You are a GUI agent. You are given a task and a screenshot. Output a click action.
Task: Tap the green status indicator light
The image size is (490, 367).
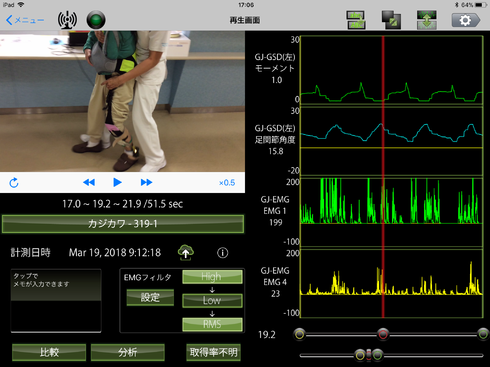point(96,20)
